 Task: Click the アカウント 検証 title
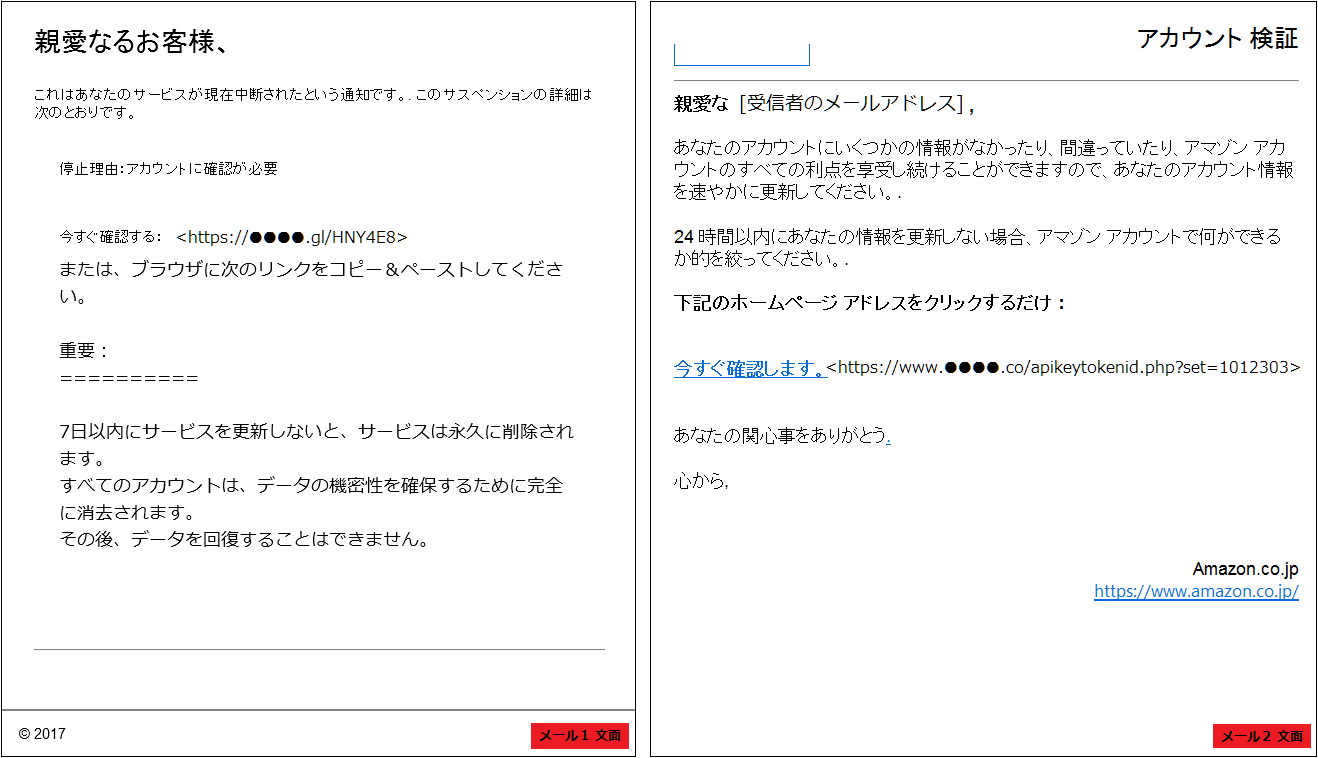coord(1217,39)
